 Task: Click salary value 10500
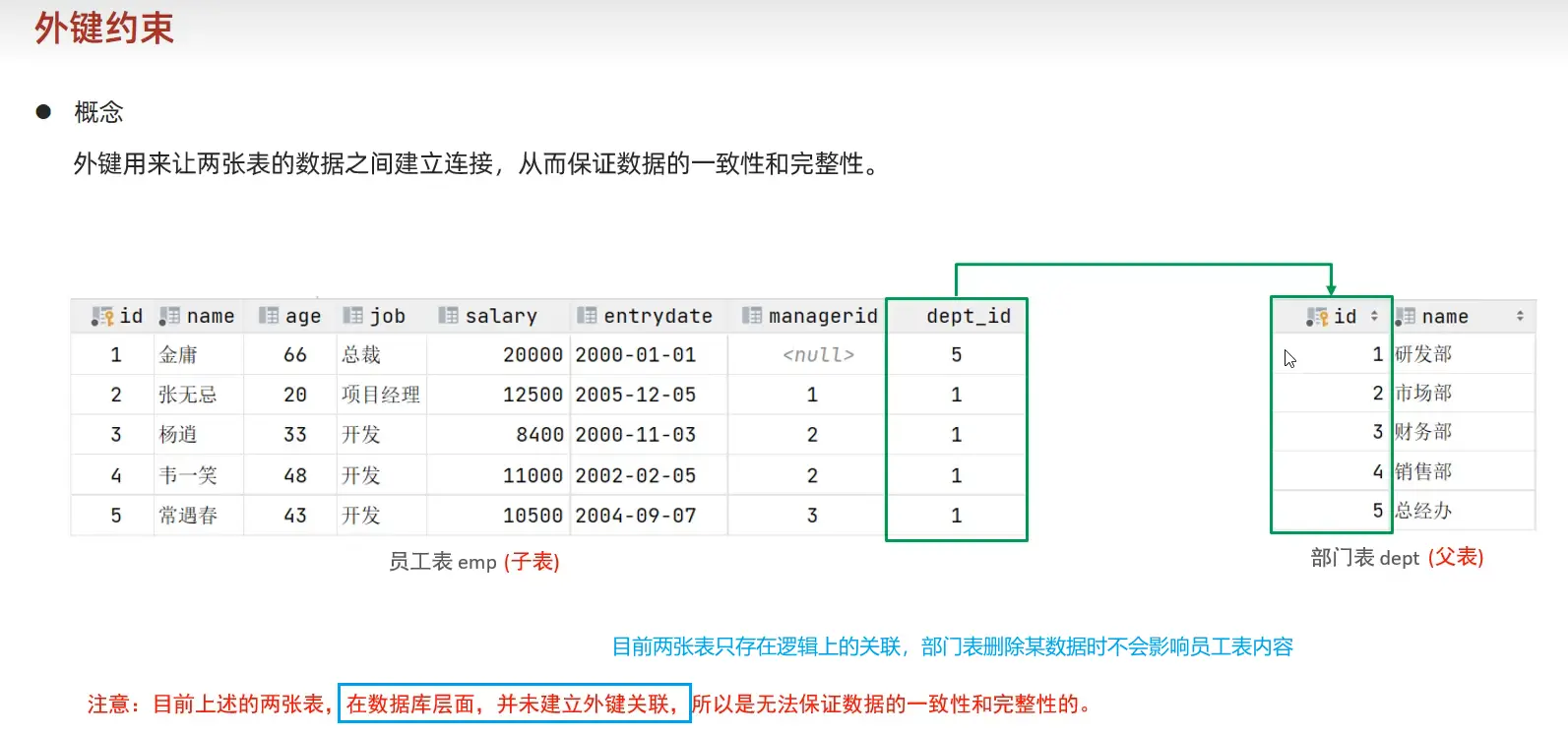pos(533,515)
